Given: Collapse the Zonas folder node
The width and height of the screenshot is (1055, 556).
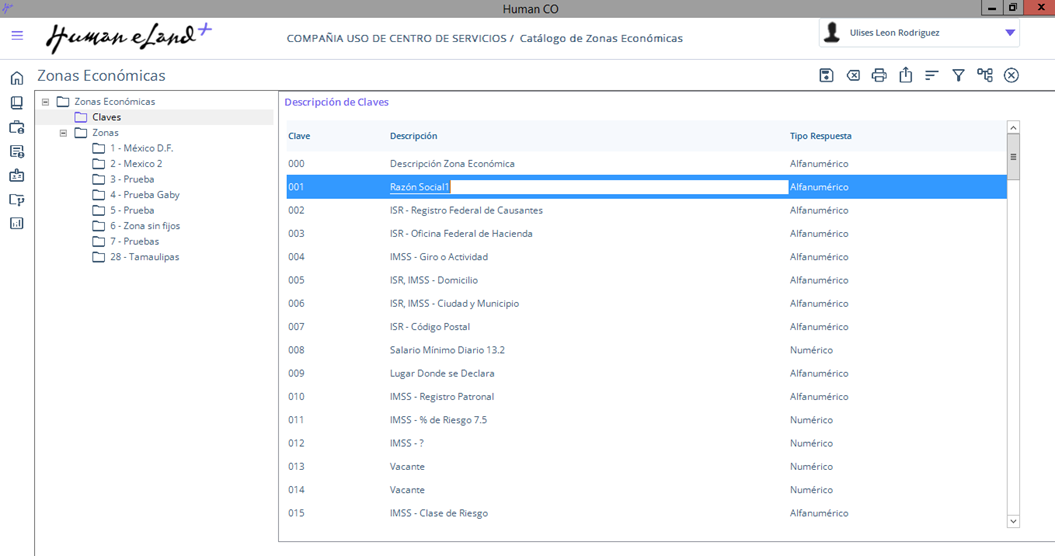Looking at the screenshot, I should click(63, 133).
